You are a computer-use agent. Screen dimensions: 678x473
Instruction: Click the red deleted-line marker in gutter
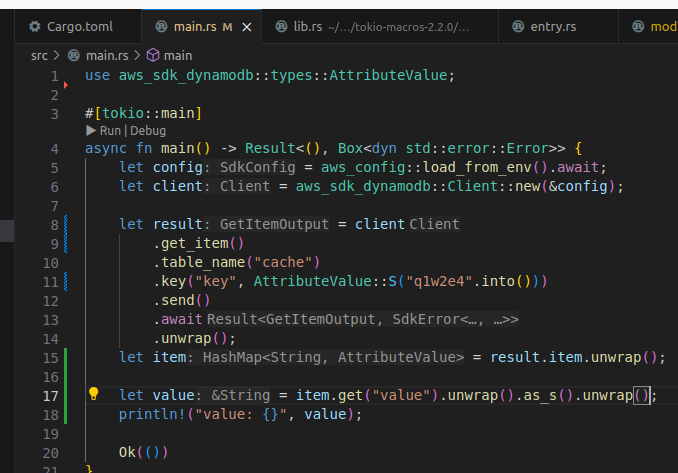pyautogui.click(x=65, y=85)
